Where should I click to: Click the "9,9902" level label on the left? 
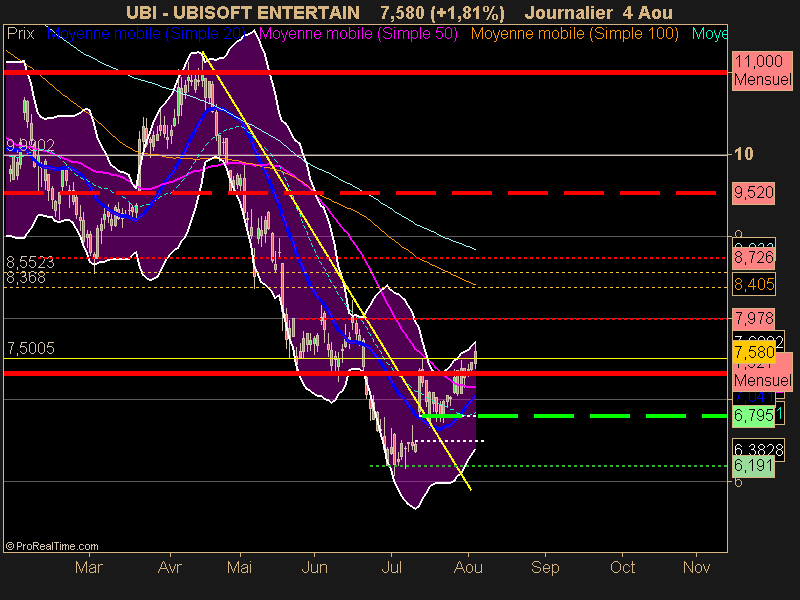click(30, 145)
